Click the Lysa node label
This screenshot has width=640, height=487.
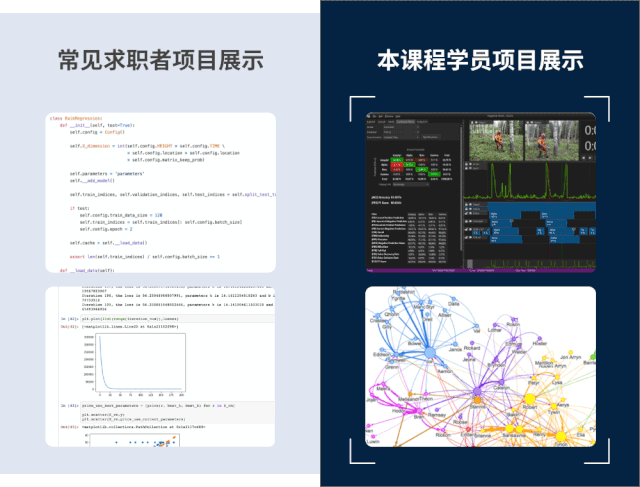pos(557,383)
